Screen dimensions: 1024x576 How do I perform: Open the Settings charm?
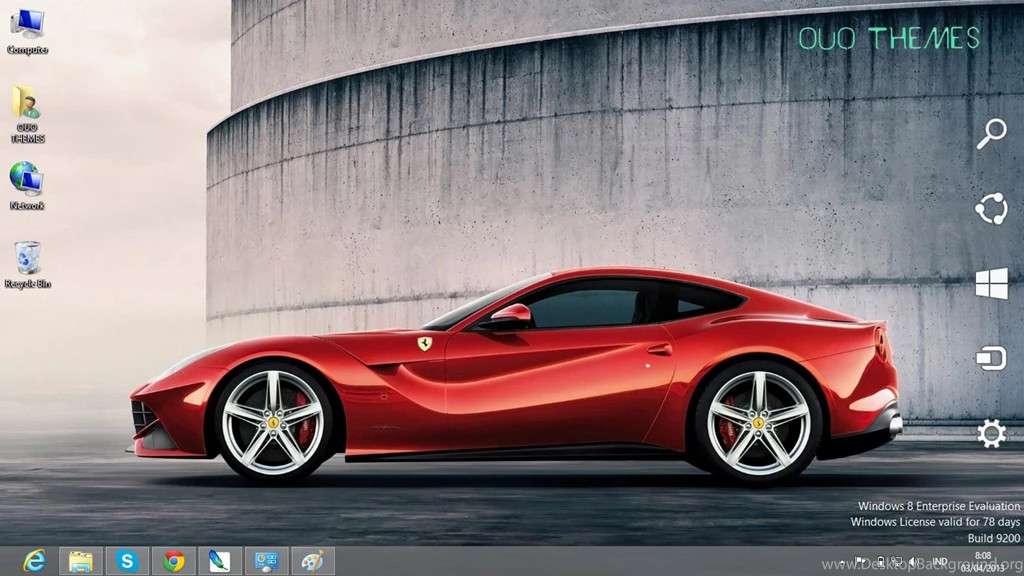pyautogui.click(x=991, y=432)
